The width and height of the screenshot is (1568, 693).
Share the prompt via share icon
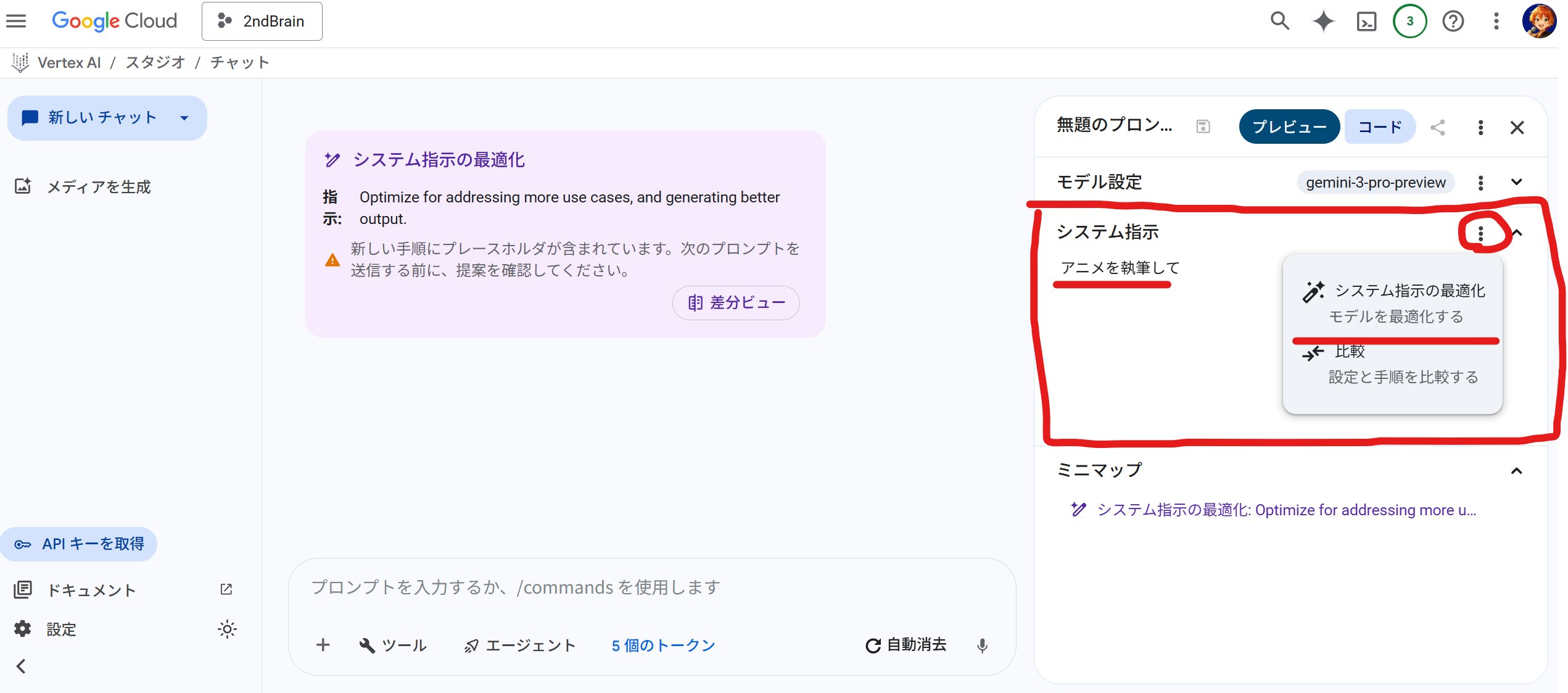click(x=1438, y=127)
